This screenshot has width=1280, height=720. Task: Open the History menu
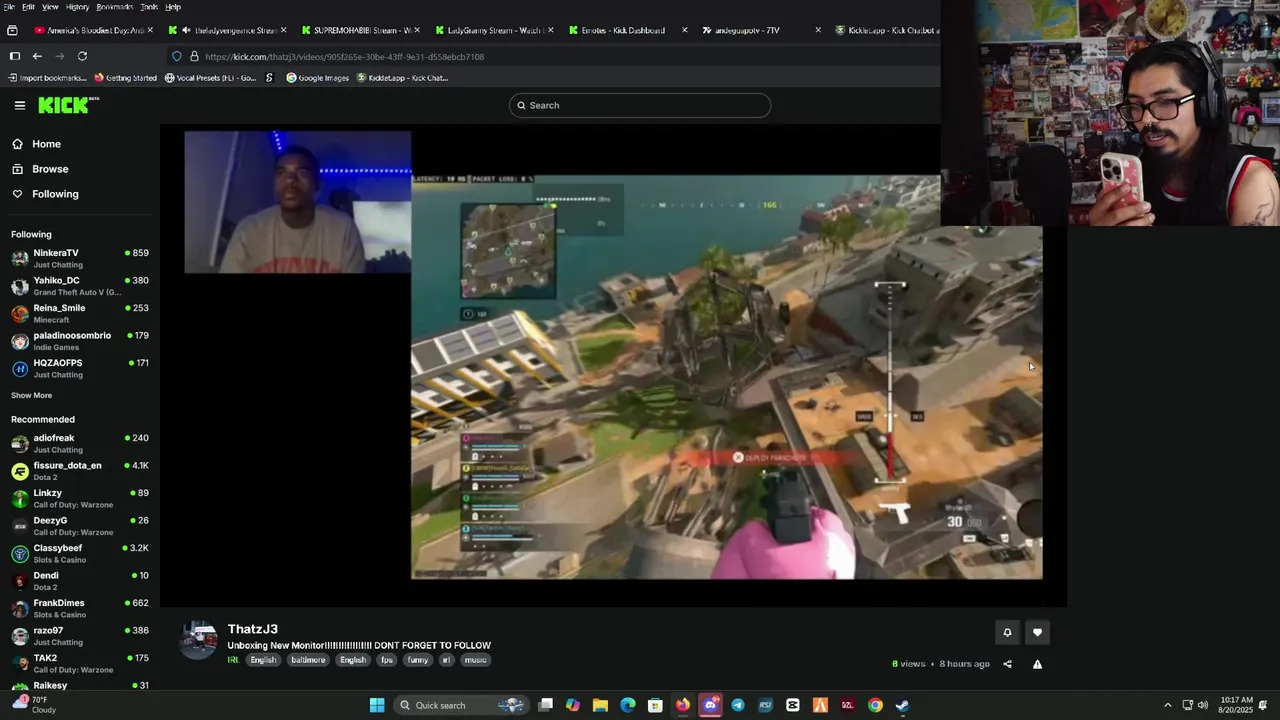tap(77, 7)
